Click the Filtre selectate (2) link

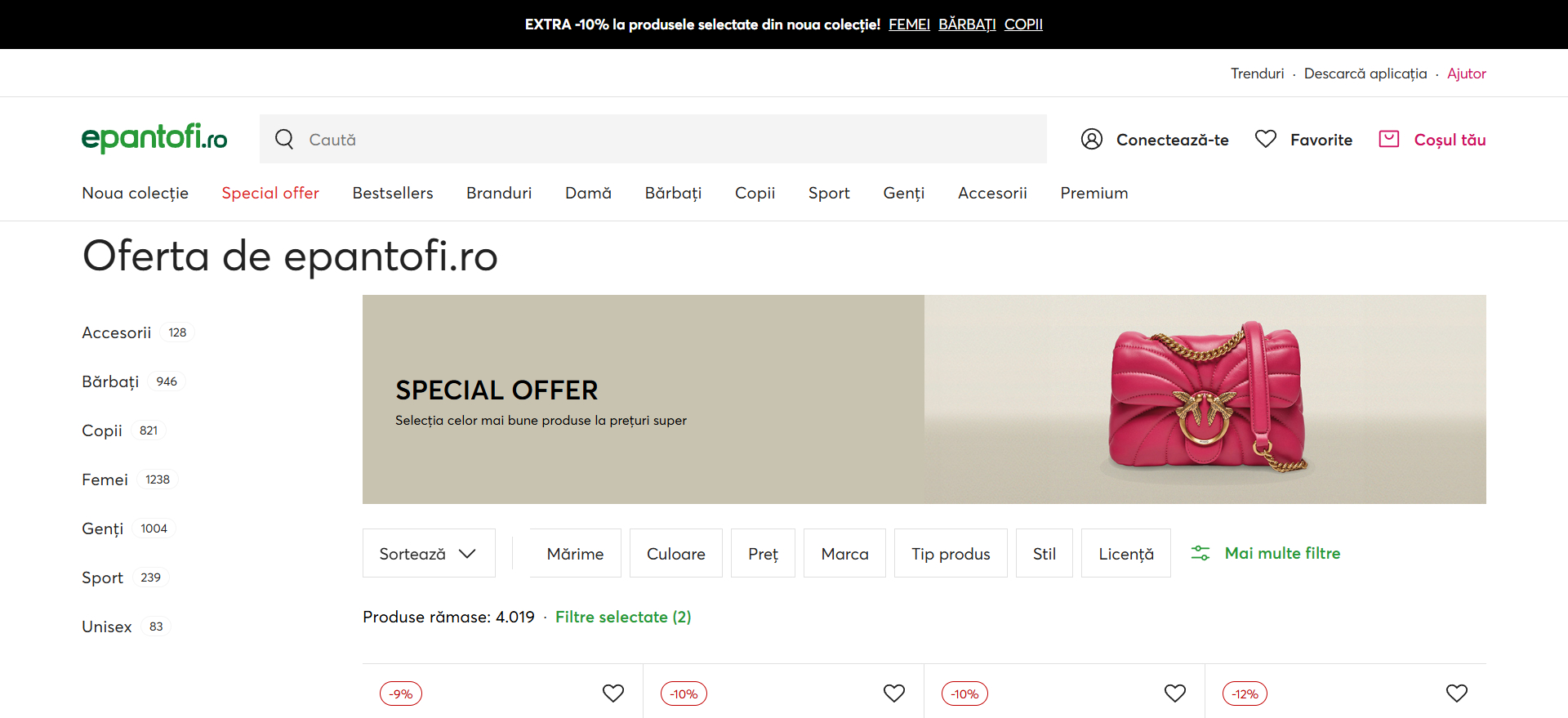(x=623, y=617)
